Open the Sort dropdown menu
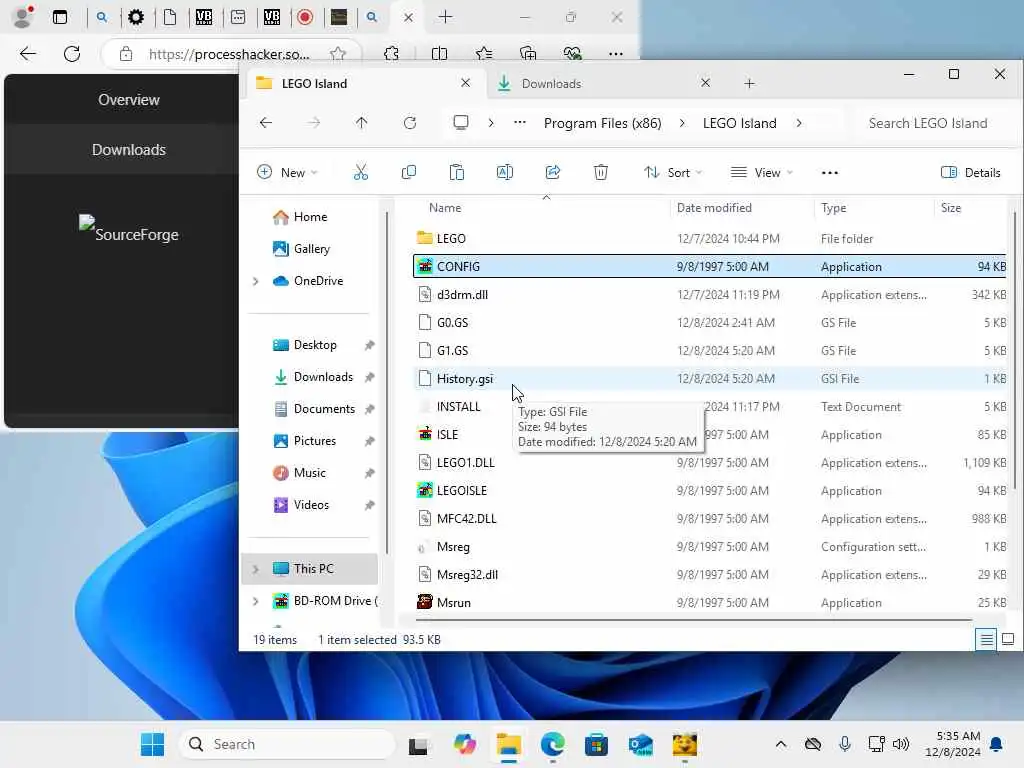Screen dimensions: 1024x768 [x=673, y=172]
